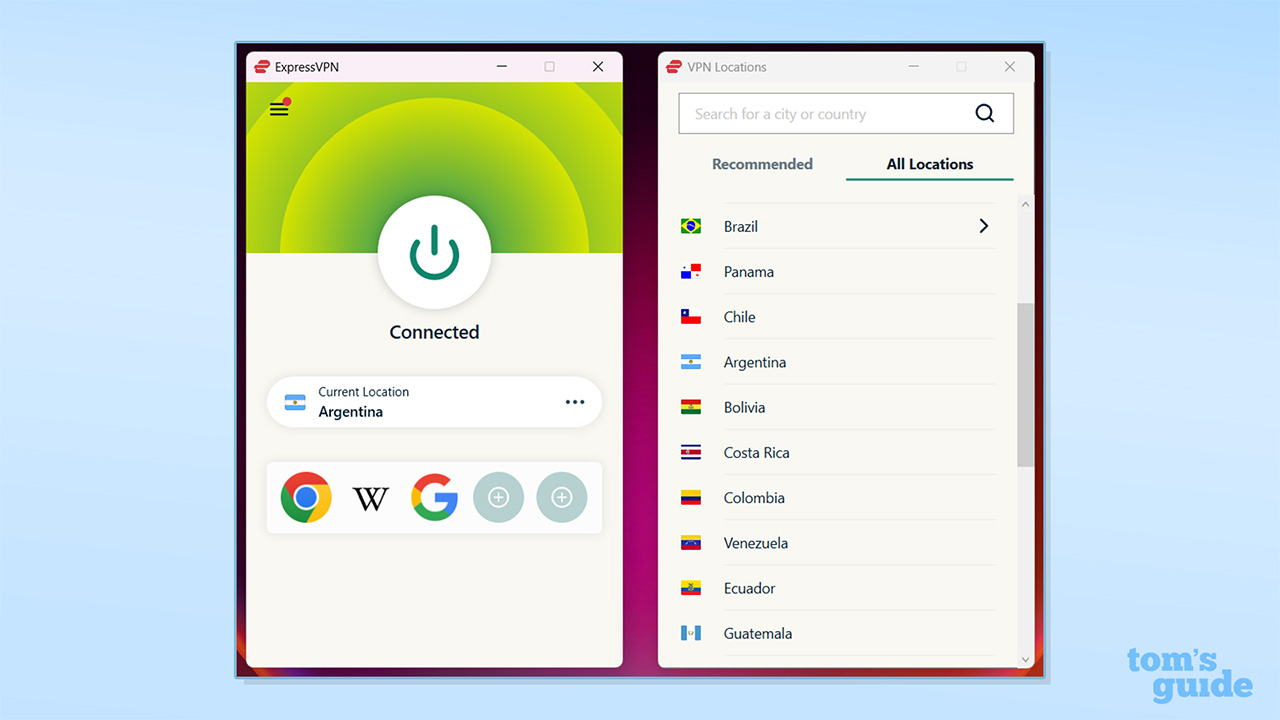Select Costa Rica from the location list
Image resolution: width=1280 pixels, height=720 pixels.
click(x=838, y=452)
